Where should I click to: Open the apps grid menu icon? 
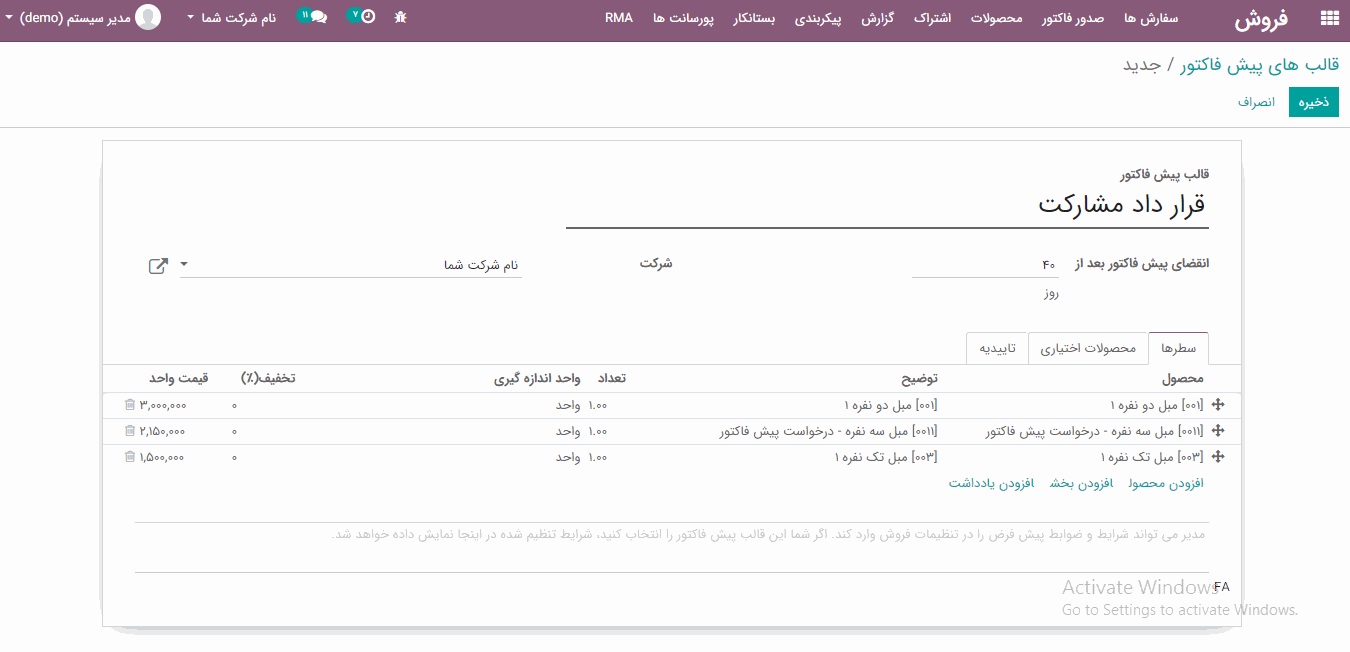point(1329,18)
